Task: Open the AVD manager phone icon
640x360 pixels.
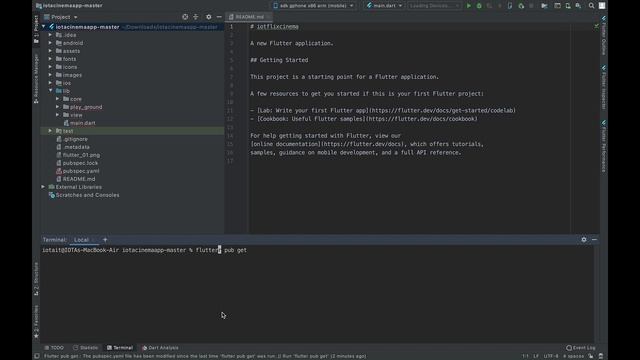Action: tap(568, 6)
